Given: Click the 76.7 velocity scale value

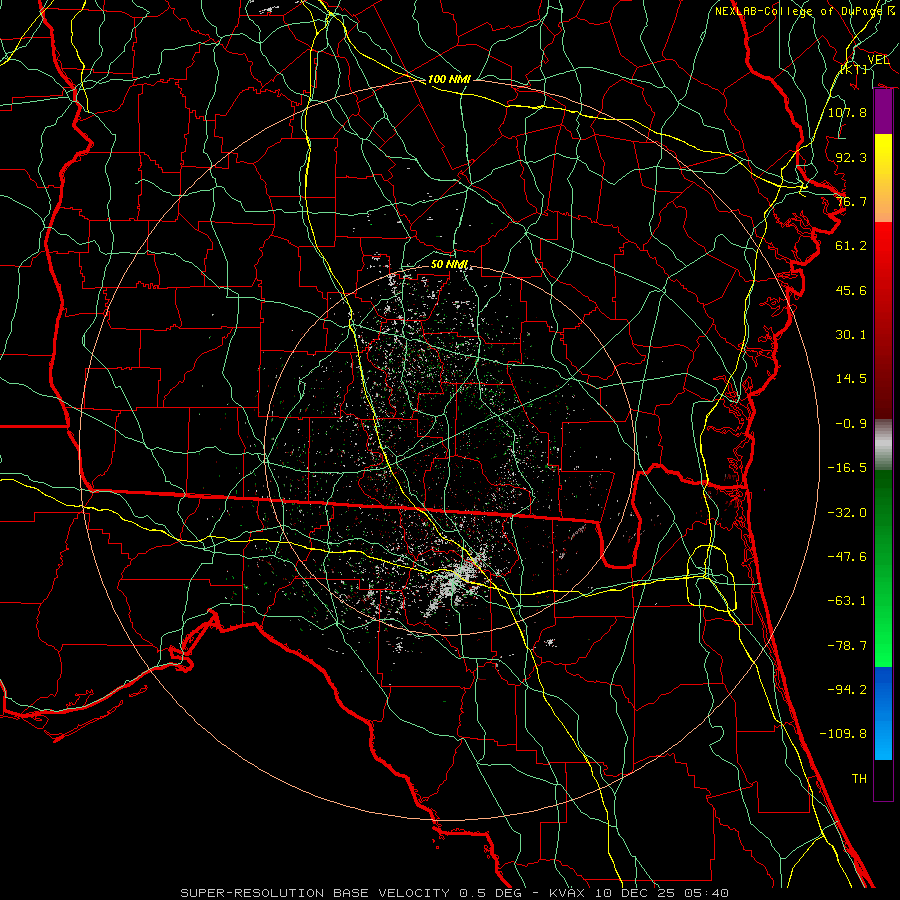Looking at the screenshot, I should point(851,201).
